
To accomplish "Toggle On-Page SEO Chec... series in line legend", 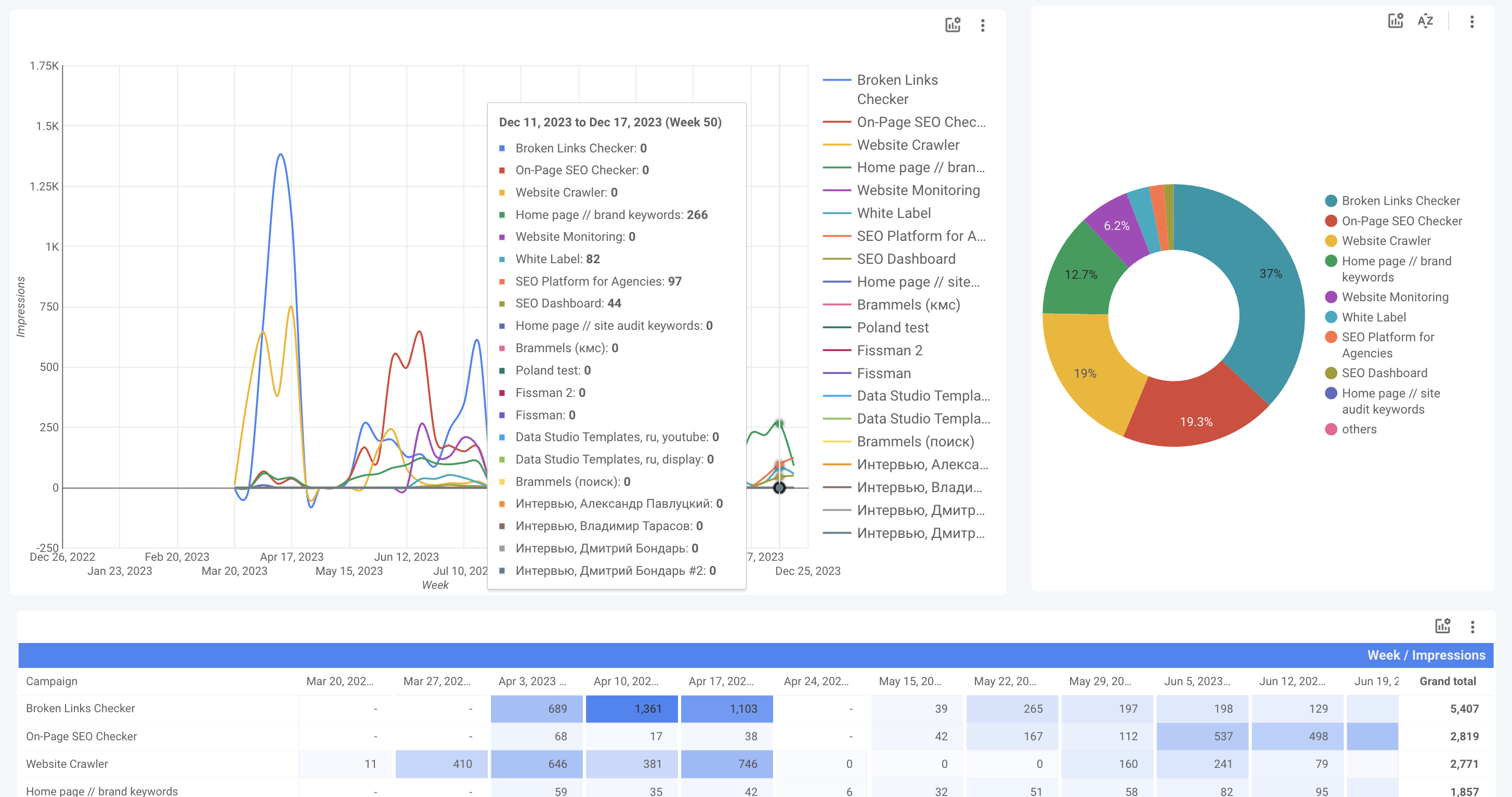I will pyautogui.click(x=905, y=122).
